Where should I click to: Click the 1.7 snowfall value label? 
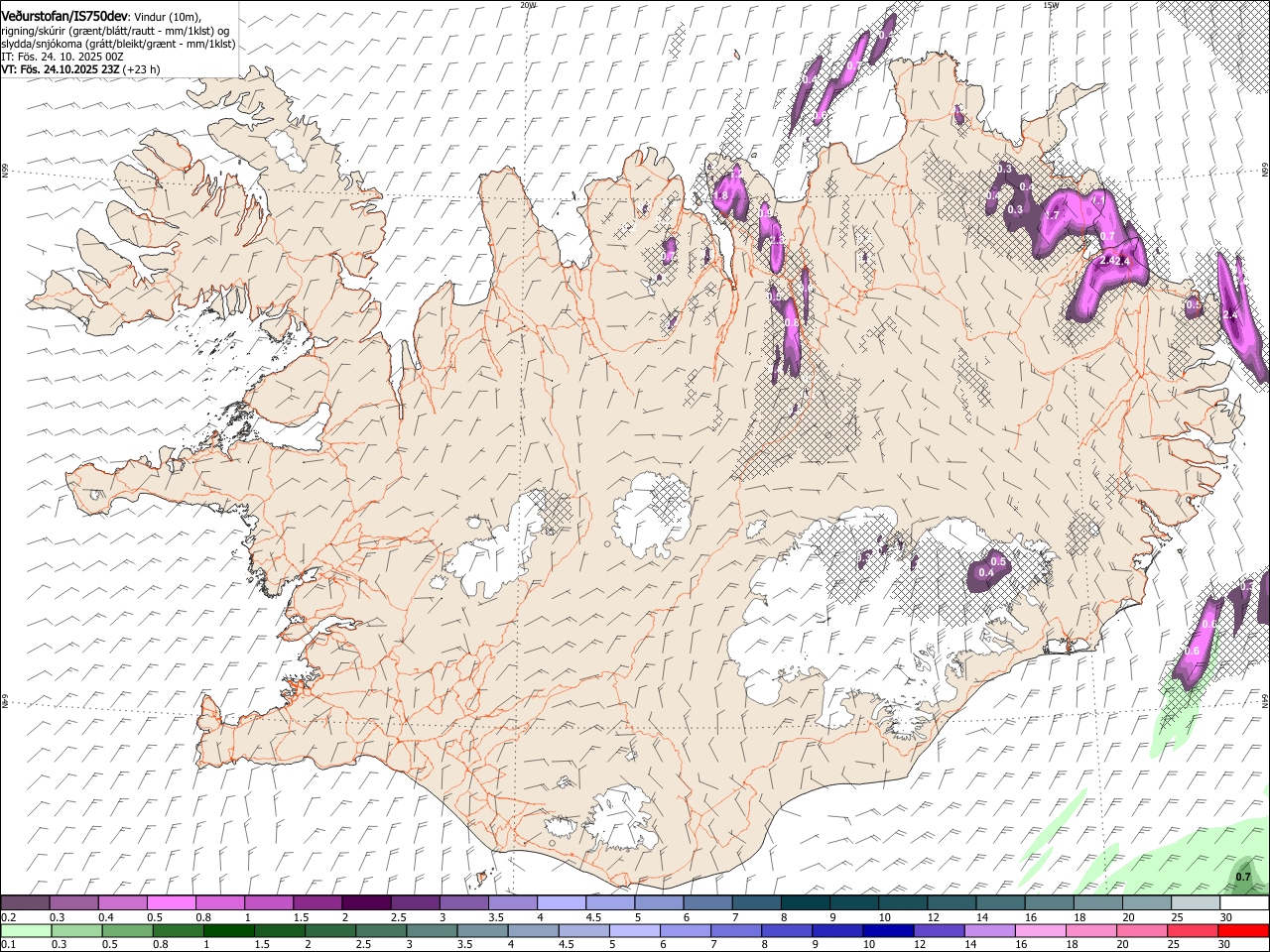coord(1054,214)
